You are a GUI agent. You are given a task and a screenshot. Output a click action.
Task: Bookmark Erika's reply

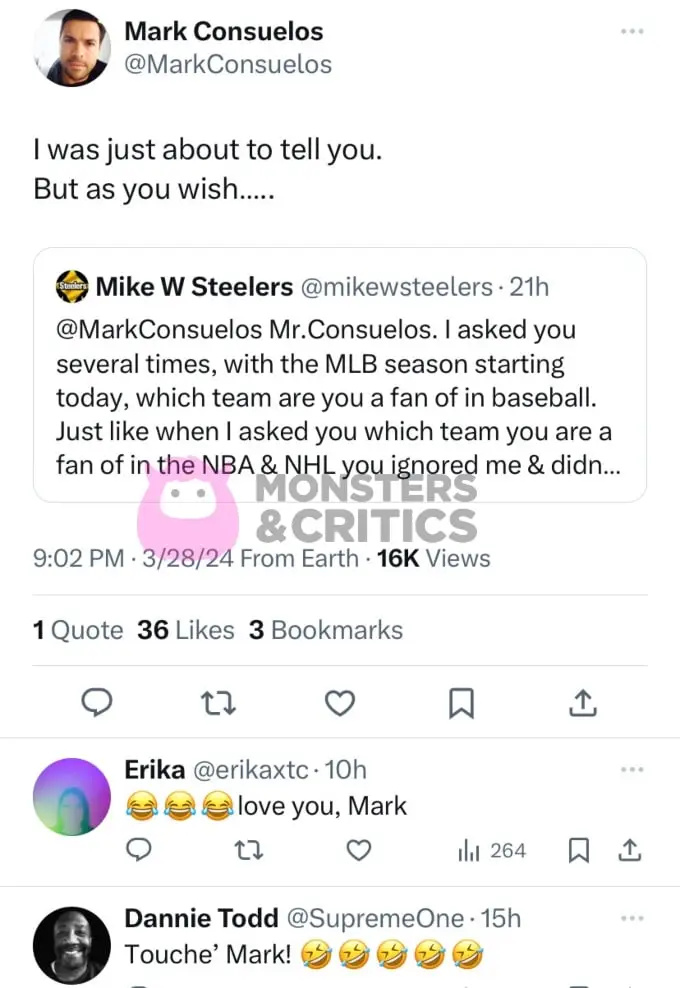pos(579,851)
